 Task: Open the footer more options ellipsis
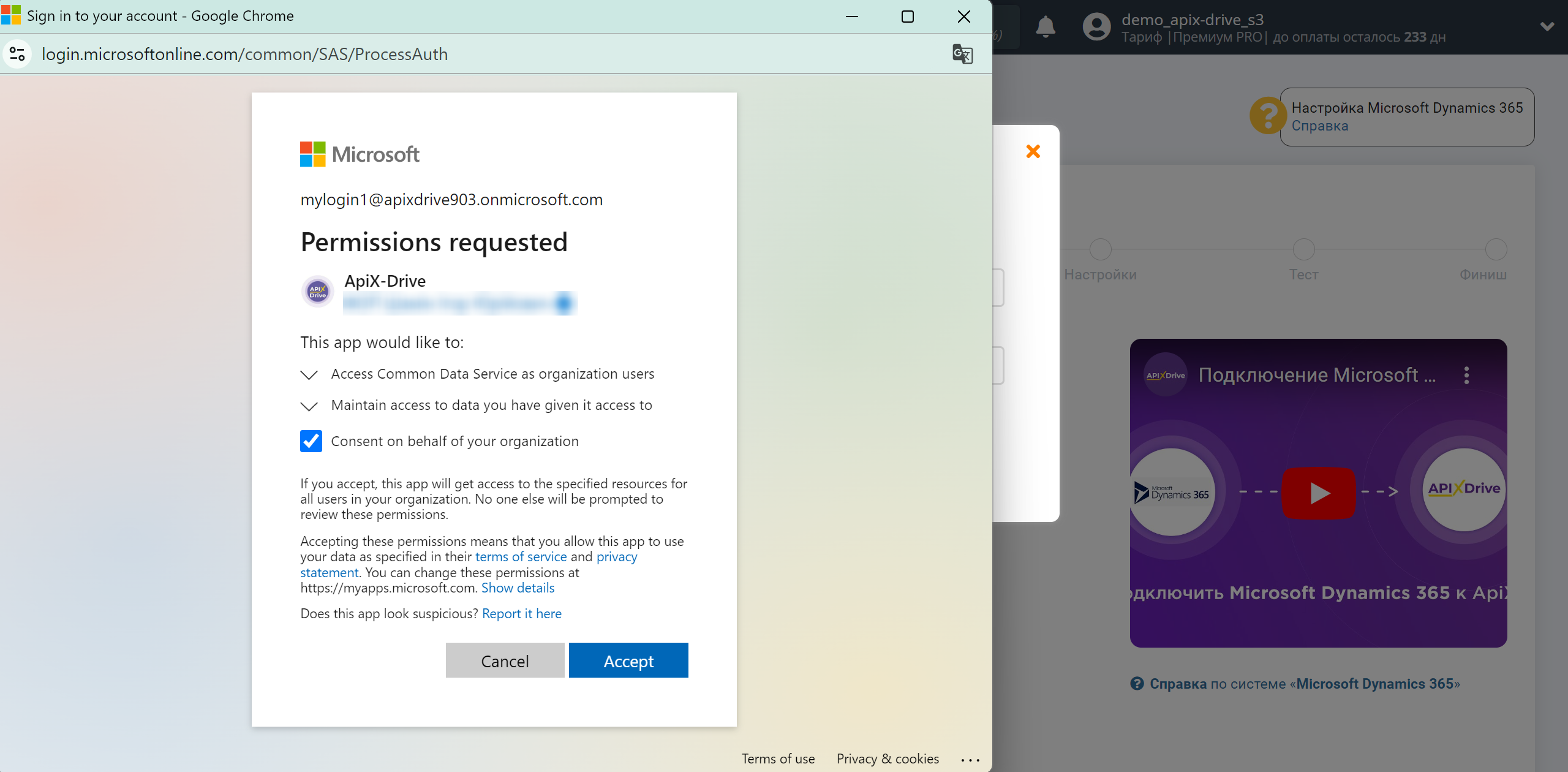[x=970, y=760]
